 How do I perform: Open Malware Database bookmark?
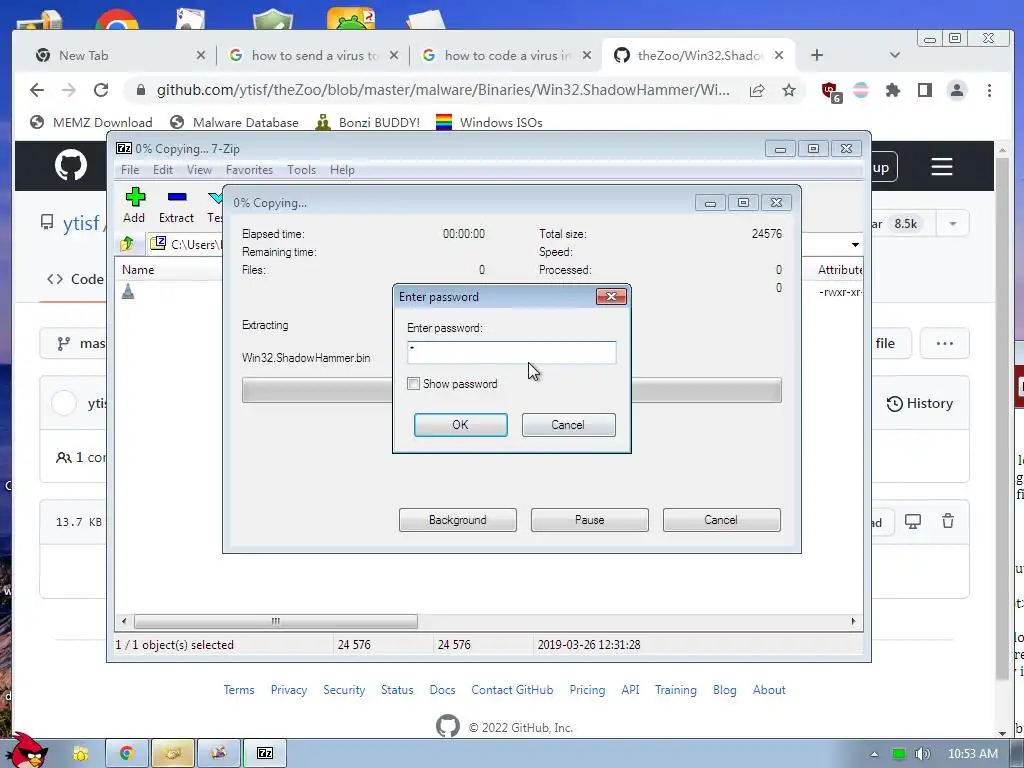234,122
